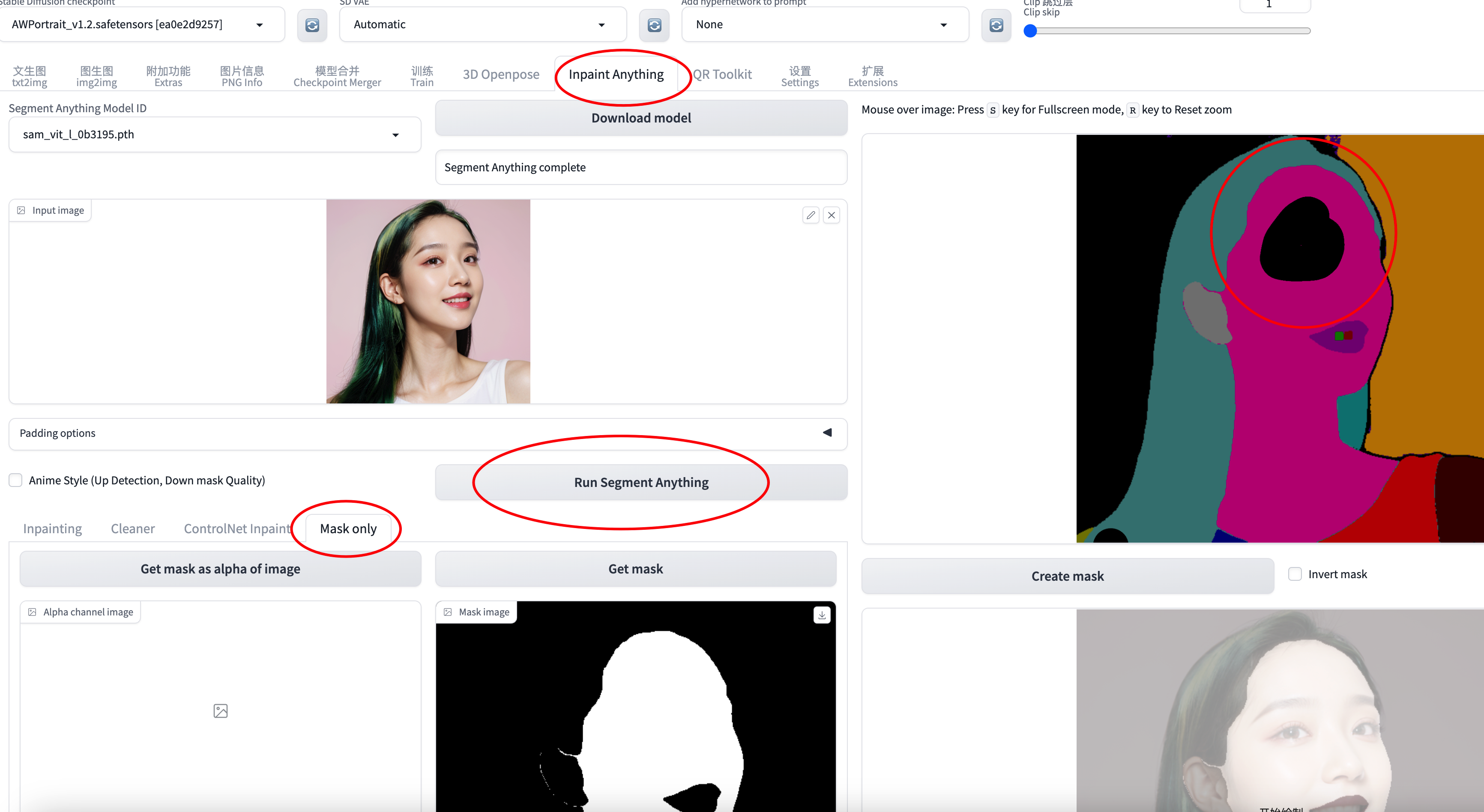This screenshot has width=1484, height=812.
Task: Switch to the Inpainting sub-tab
Action: (52, 528)
